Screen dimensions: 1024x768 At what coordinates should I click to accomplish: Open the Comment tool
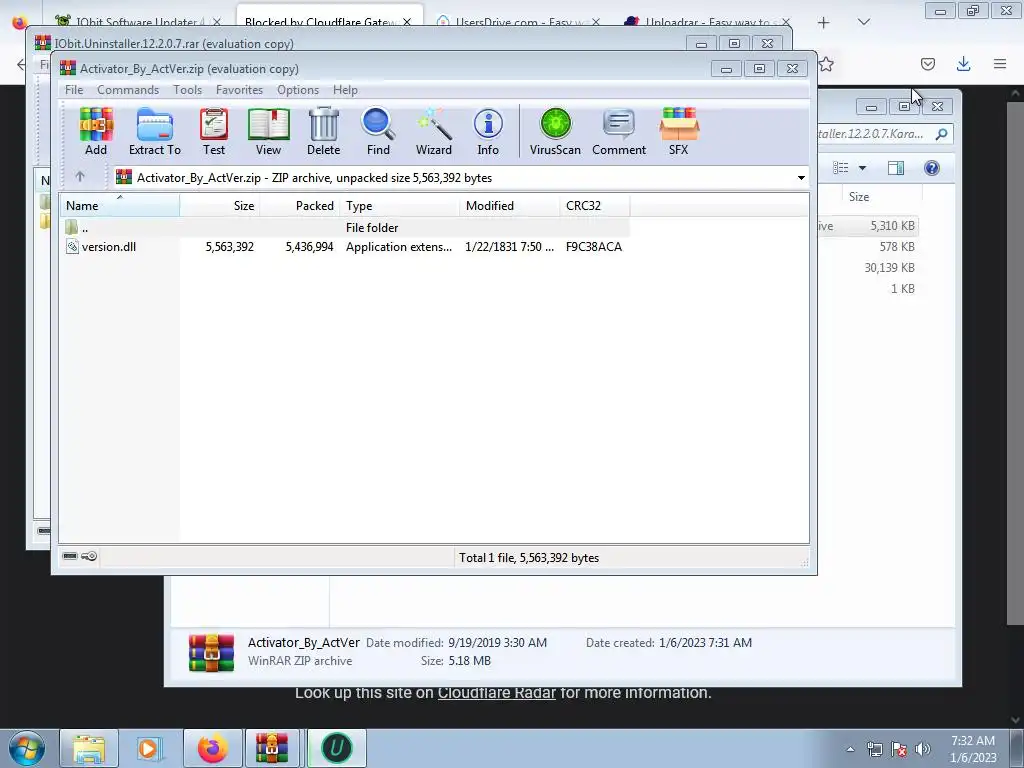click(619, 131)
